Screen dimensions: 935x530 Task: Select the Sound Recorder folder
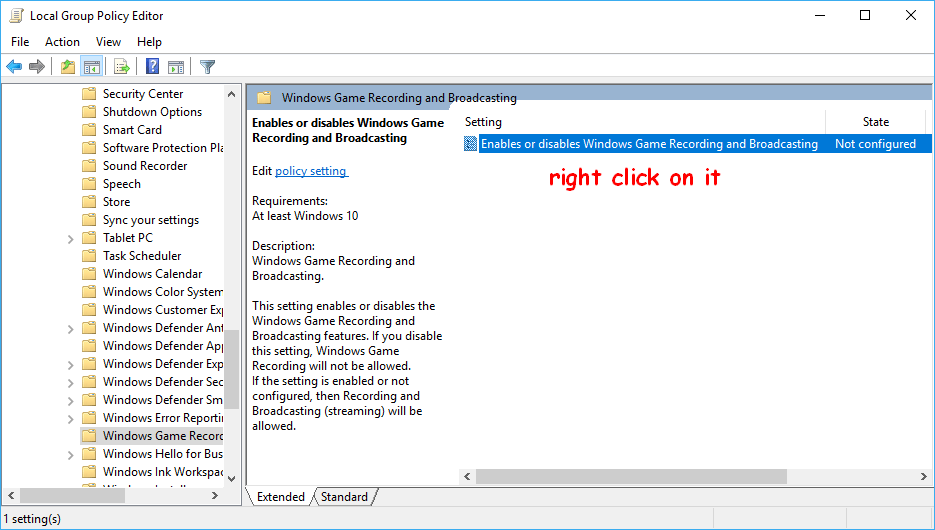coord(144,166)
